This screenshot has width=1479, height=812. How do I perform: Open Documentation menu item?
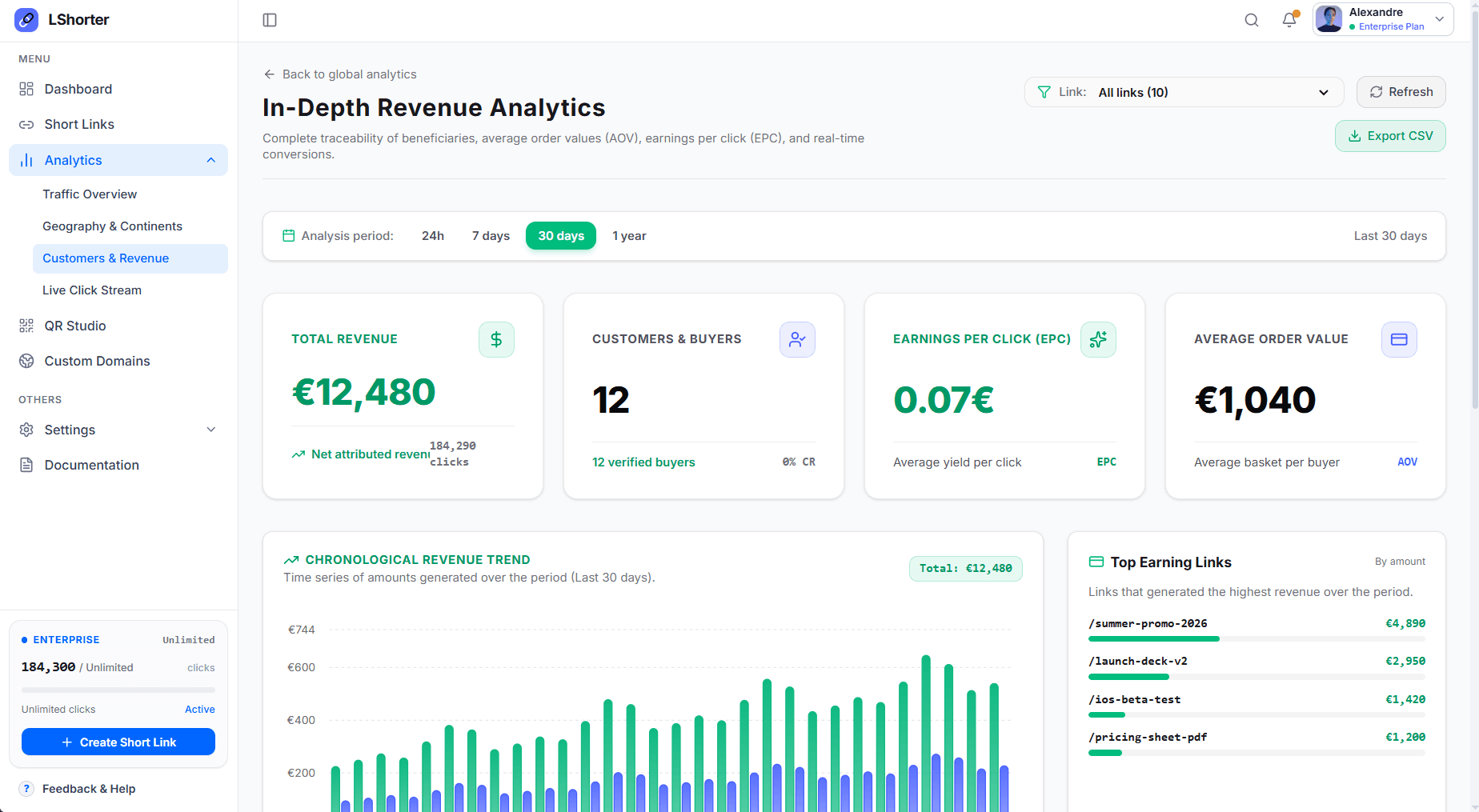118,465
